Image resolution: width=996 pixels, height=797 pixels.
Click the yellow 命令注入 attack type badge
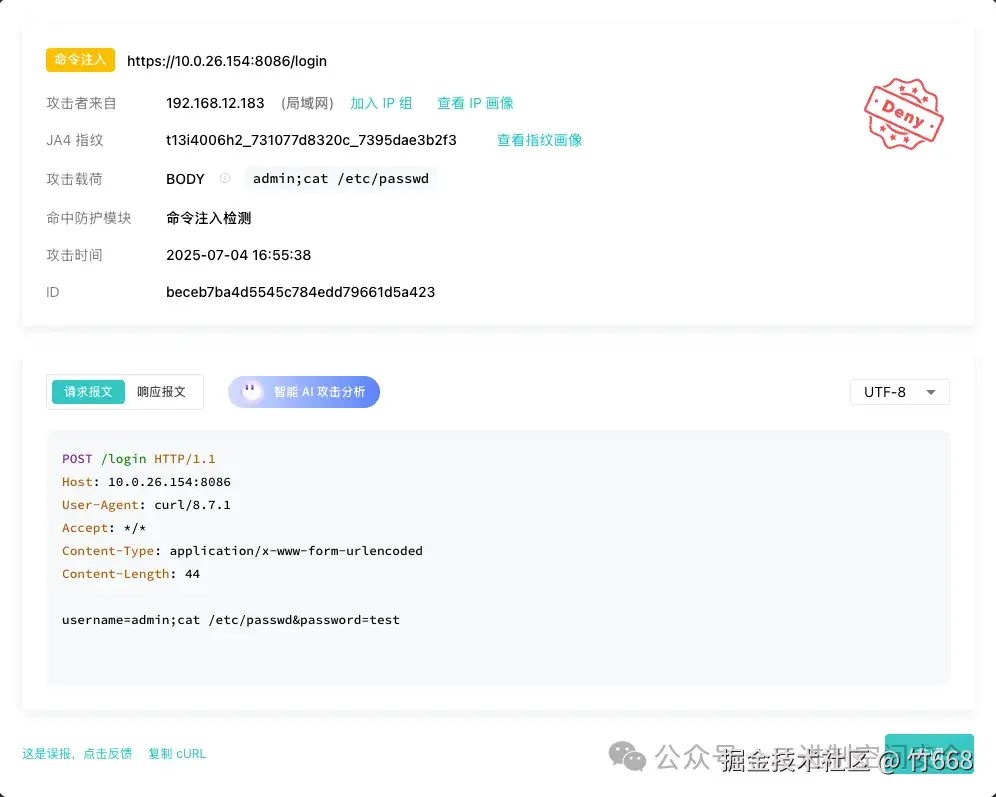tap(80, 60)
